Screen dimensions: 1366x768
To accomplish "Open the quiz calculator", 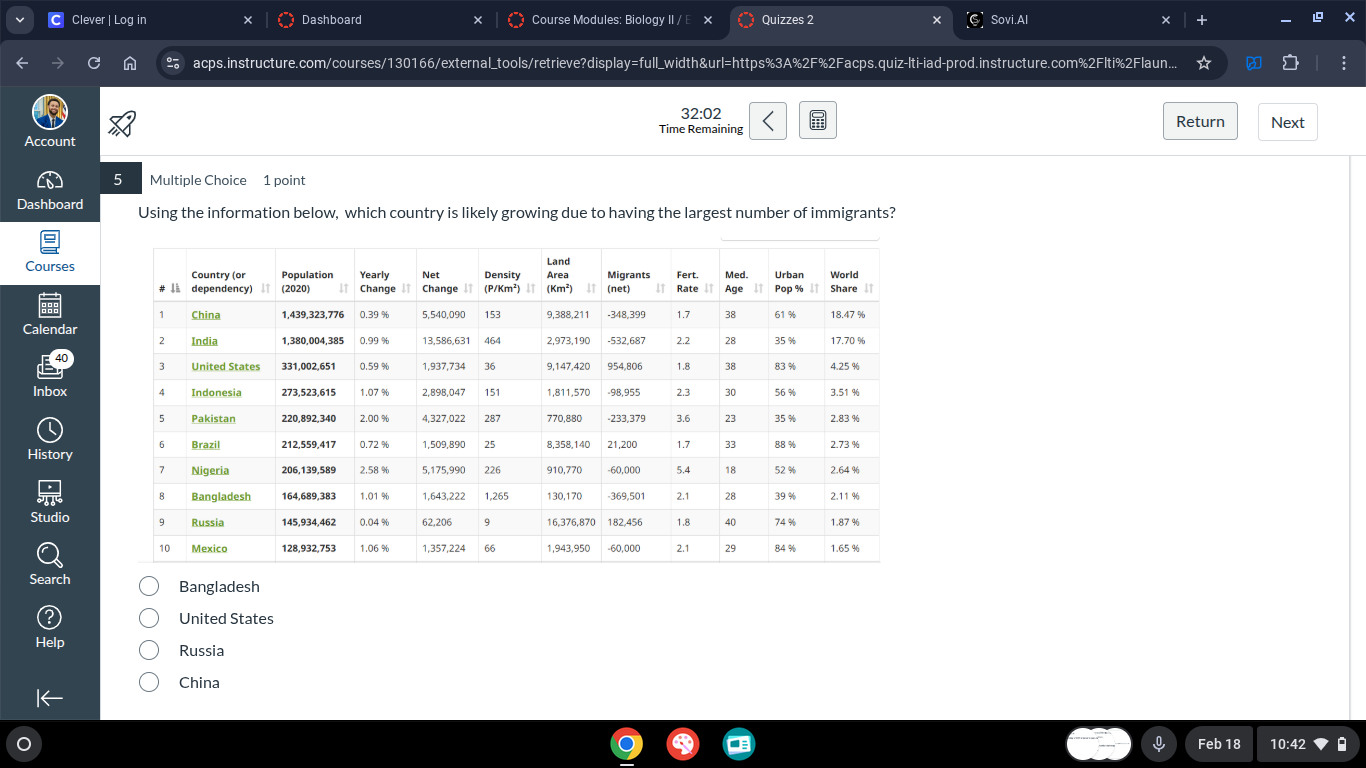I will (818, 121).
